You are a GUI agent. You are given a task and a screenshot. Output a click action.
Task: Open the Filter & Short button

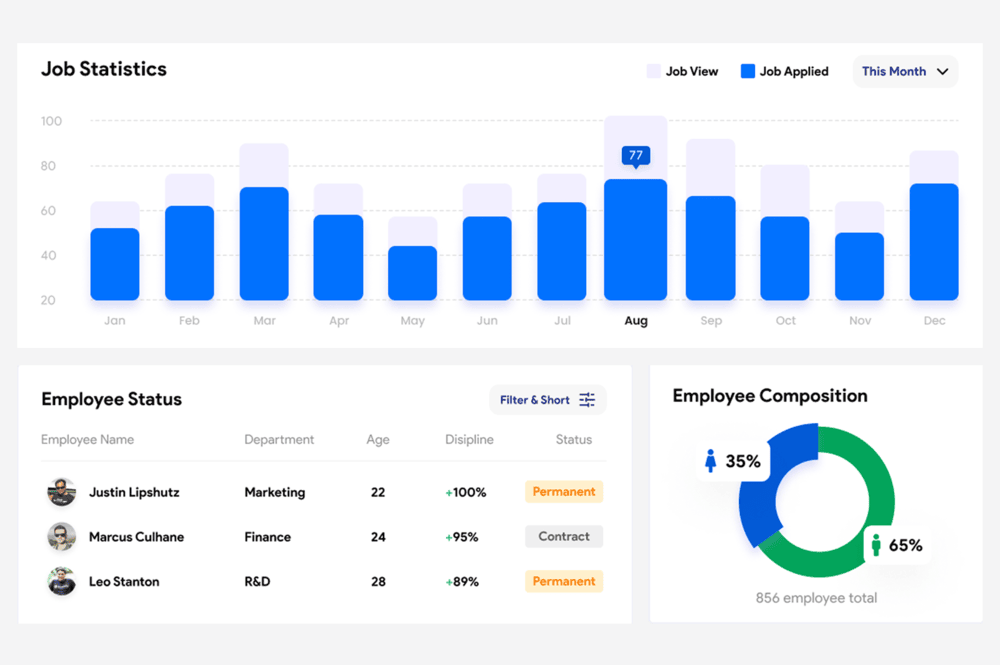tap(547, 400)
